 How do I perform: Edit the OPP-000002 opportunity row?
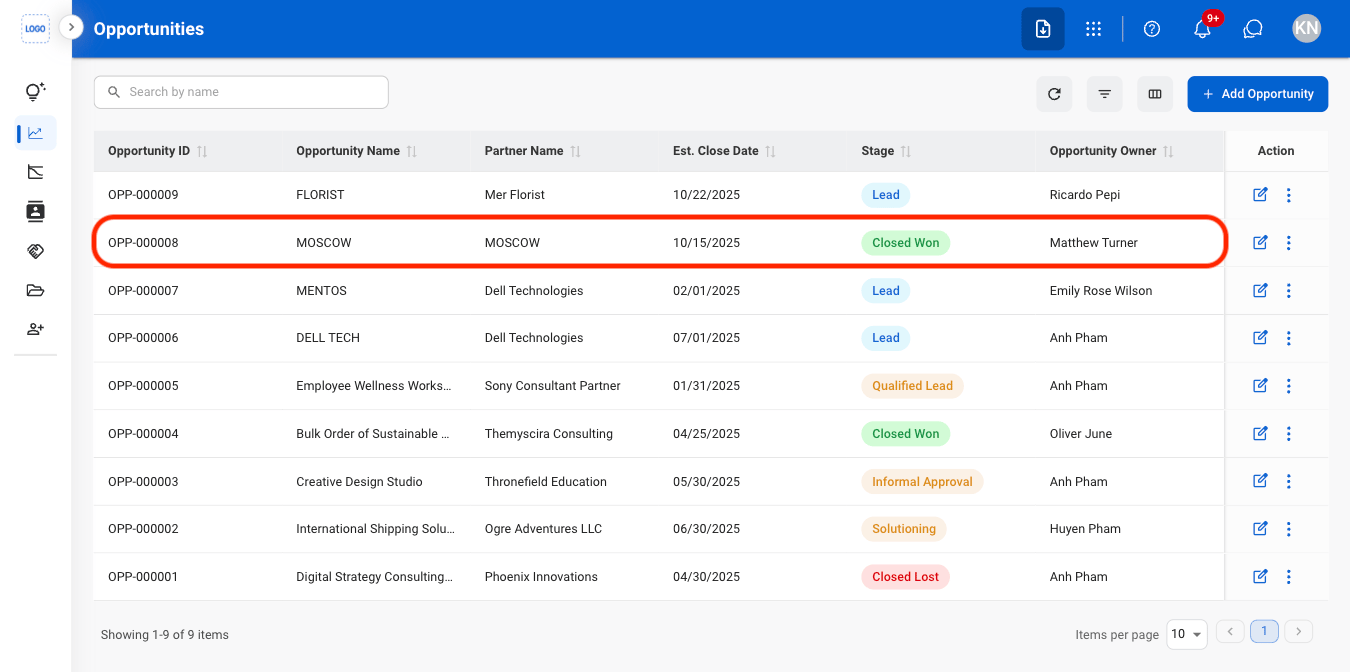pos(1260,528)
